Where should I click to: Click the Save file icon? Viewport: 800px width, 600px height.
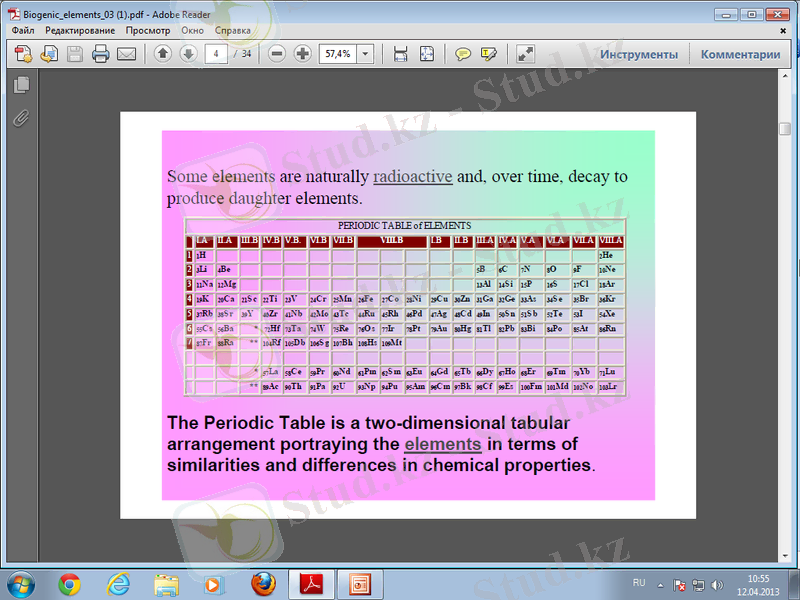pos(75,54)
